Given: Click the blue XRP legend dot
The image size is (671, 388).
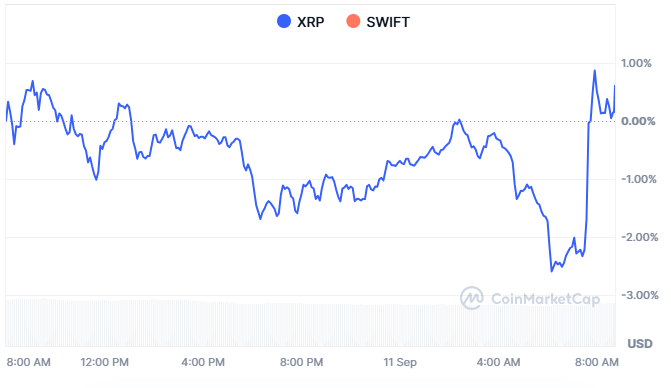Looking at the screenshot, I should tap(284, 21).
